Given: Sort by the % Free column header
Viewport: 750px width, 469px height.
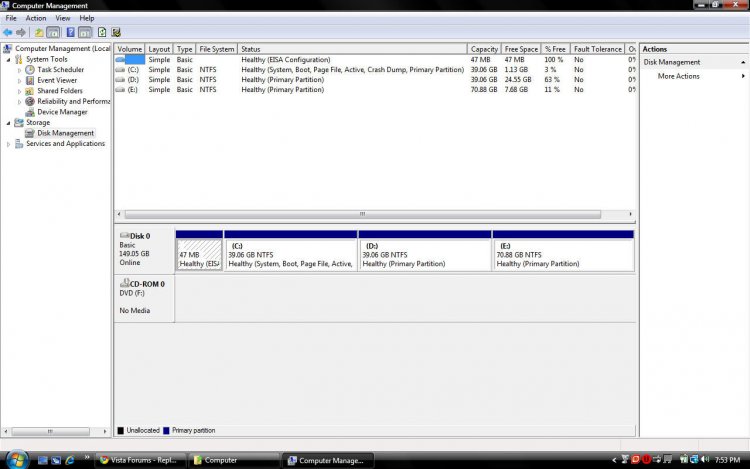Looking at the screenshot, I should (x=555, y=49).
